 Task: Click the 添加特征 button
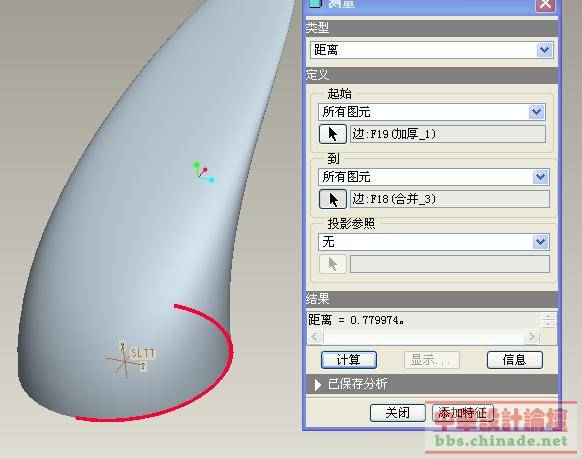click(x=462, y=413)
